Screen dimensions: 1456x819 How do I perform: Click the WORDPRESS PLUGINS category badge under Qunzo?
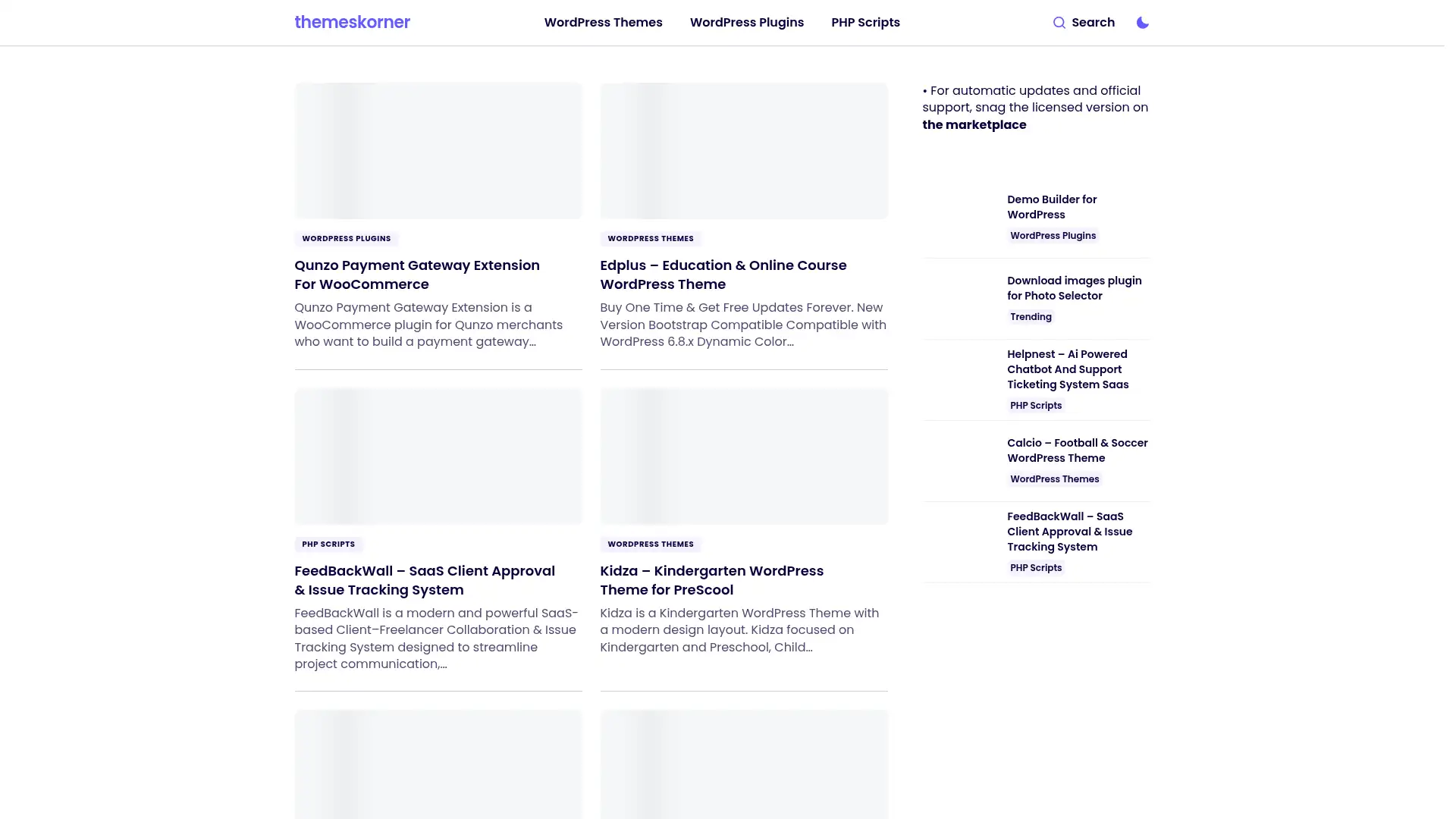[x=346, y=238]
